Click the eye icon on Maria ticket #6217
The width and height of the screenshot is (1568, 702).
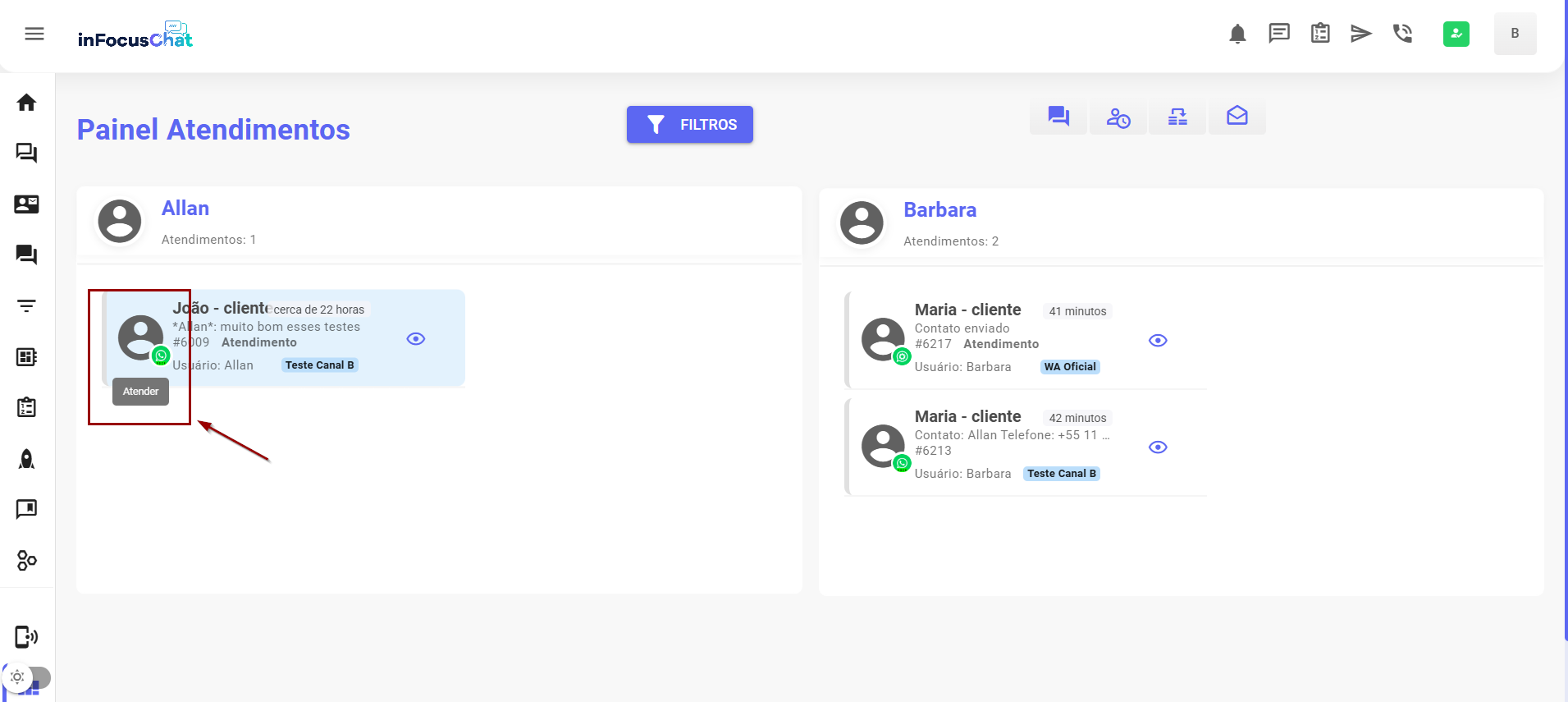1158,341
